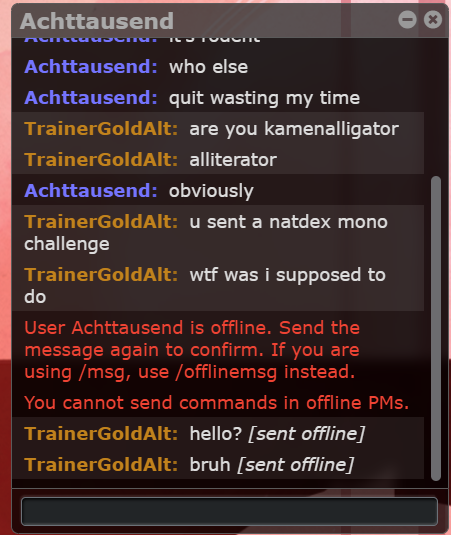
Task: Click the message input box
Action: 229,511
